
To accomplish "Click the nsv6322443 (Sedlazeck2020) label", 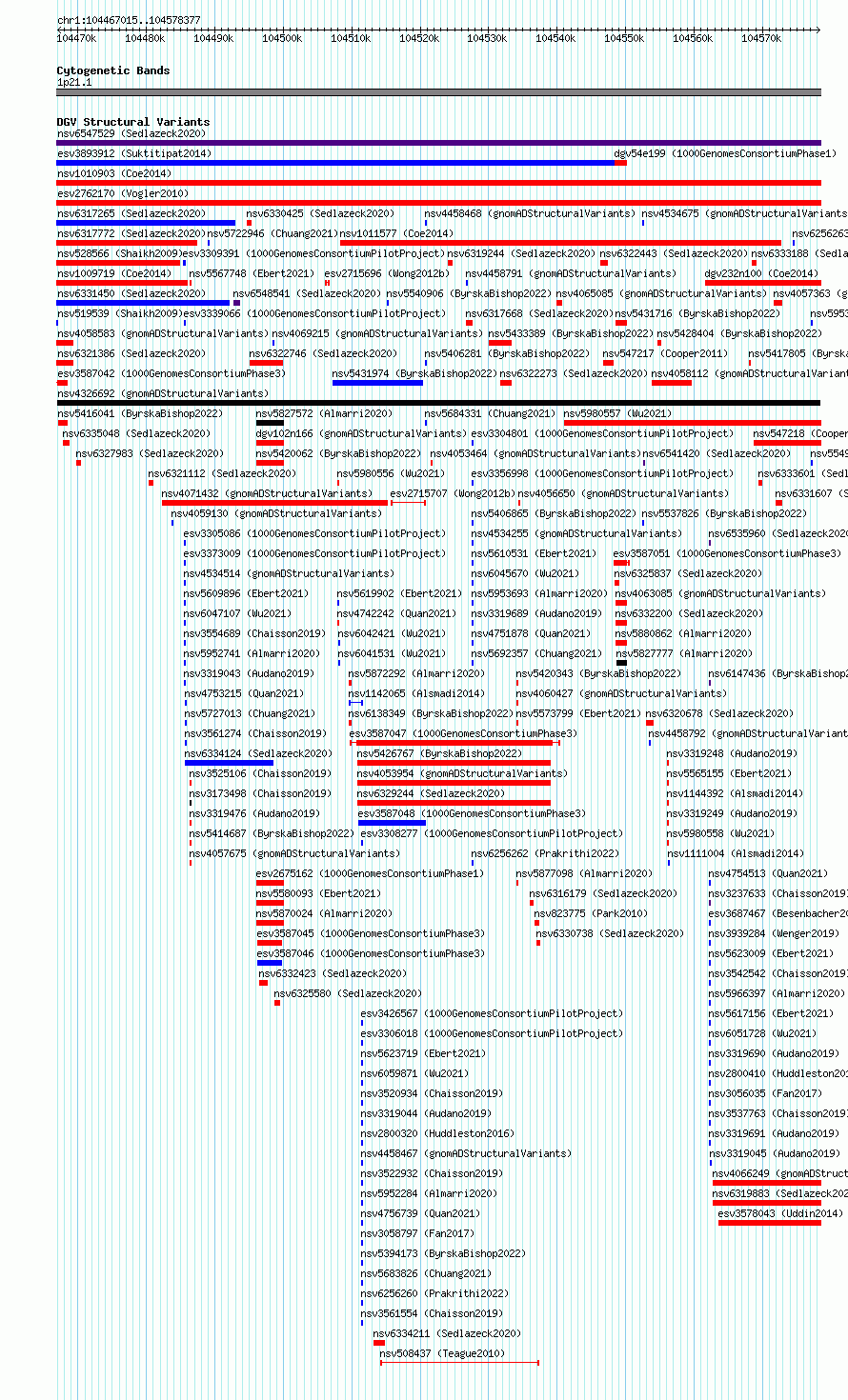I will [x=674, y=254].
